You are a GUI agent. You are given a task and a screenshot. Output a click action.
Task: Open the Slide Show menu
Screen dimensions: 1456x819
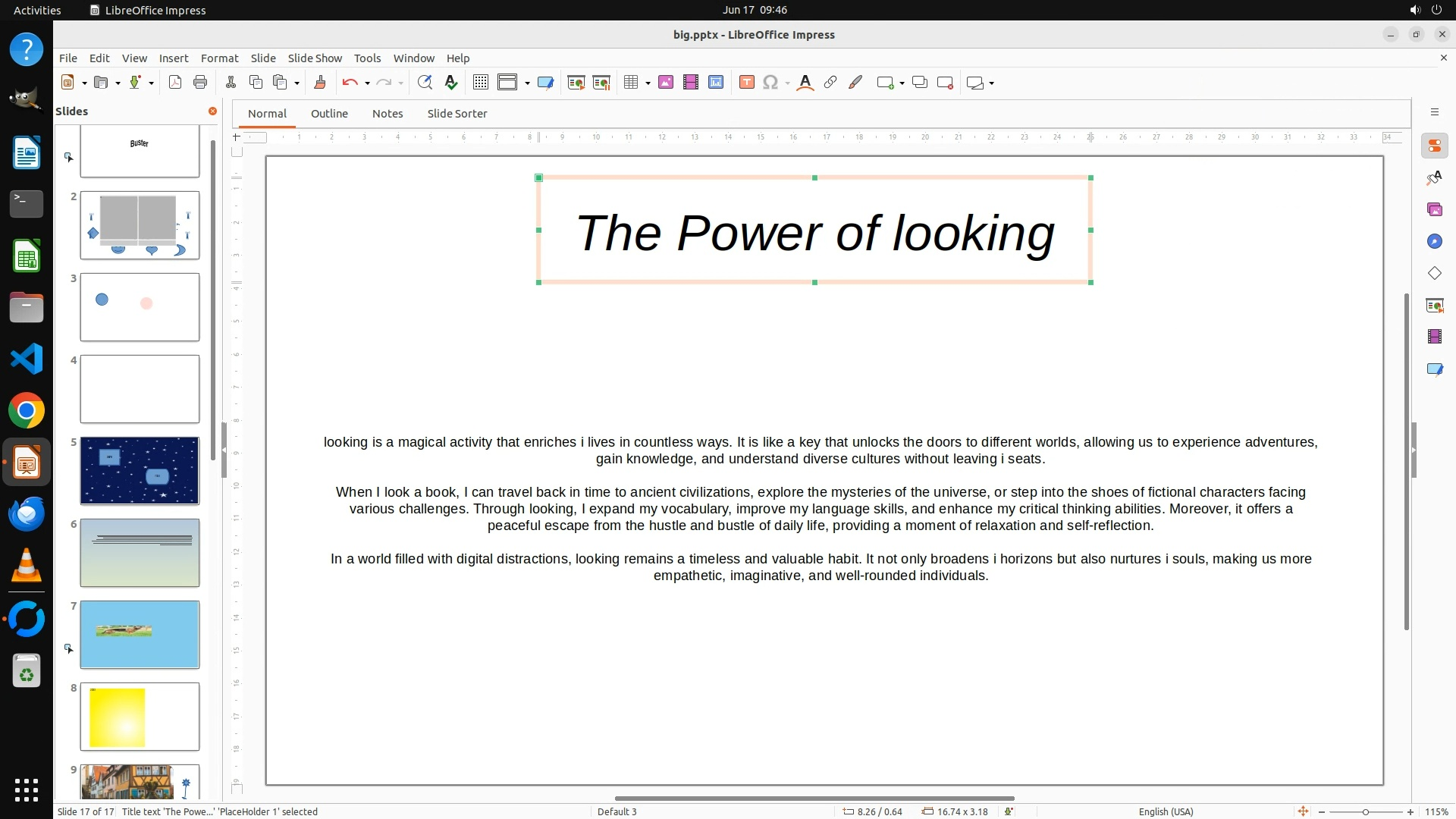pos(314,58)
